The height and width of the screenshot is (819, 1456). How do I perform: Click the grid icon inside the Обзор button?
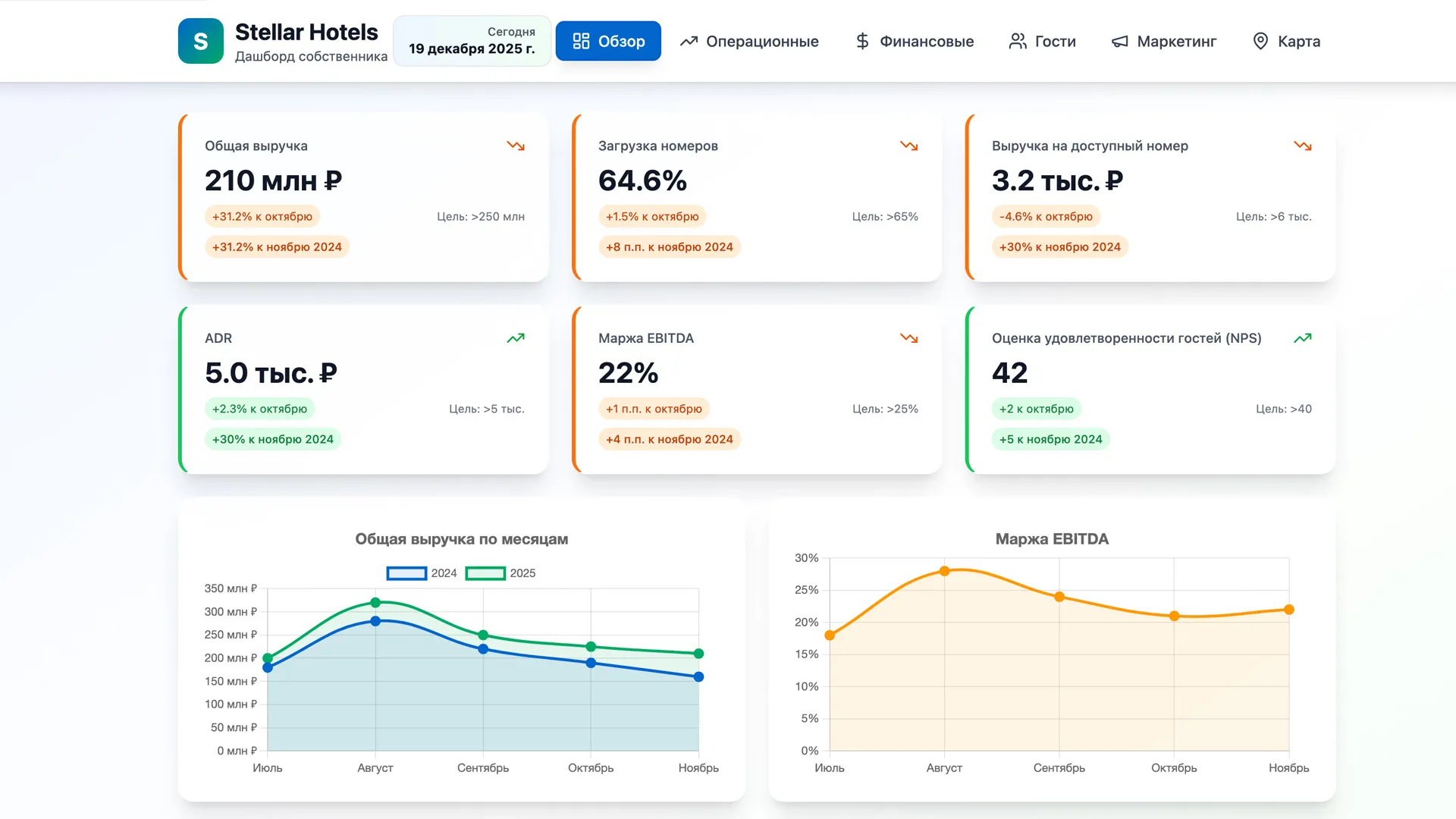click(581, 41)
